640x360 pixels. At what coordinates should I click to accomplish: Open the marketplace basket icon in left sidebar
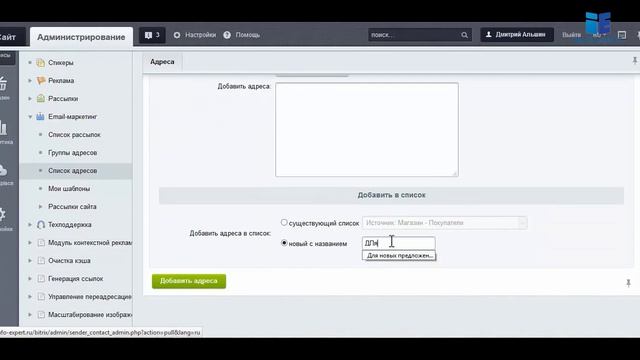click(x=3, y=84)
